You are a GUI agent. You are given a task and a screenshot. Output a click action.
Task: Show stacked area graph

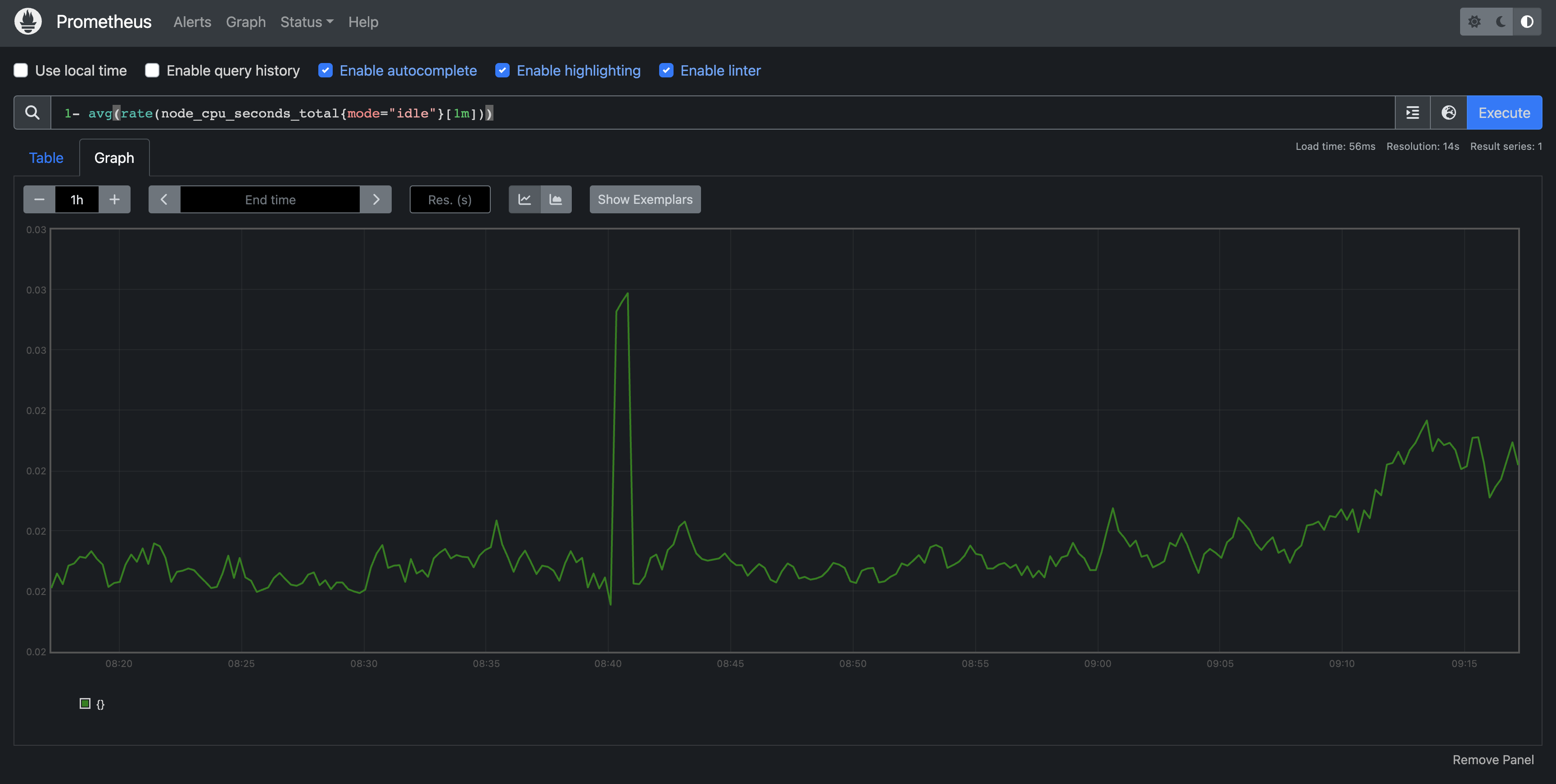(x=556, y=199)
